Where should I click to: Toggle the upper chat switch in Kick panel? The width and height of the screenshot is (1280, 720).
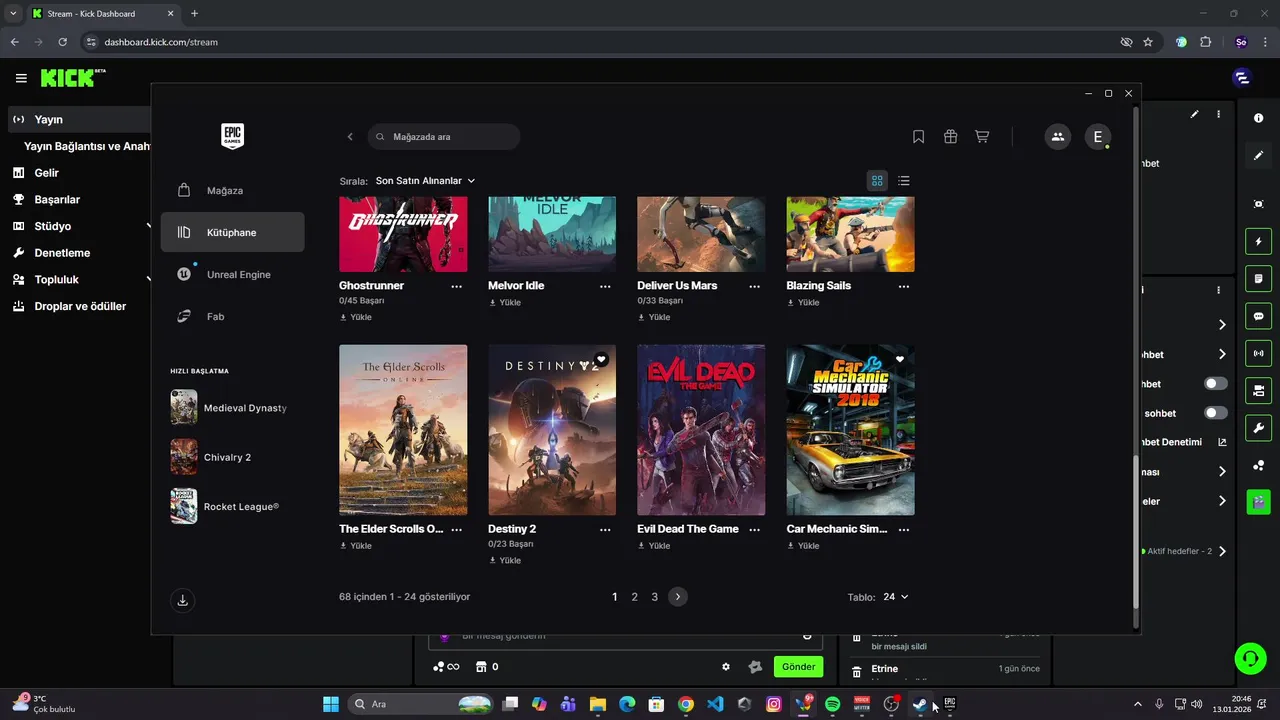coord(1216,384)
